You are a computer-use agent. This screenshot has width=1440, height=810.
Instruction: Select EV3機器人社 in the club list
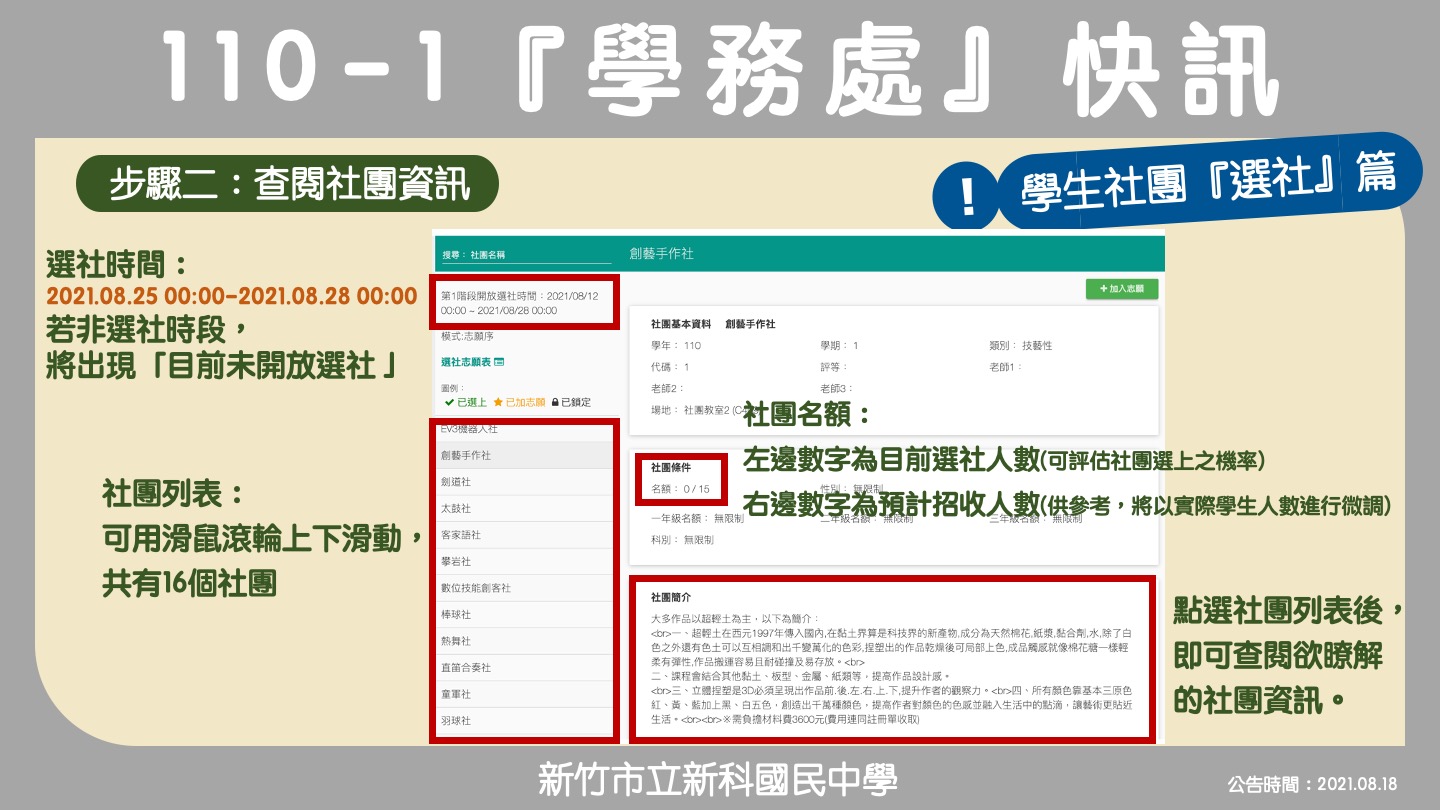(x=526, y=429)
